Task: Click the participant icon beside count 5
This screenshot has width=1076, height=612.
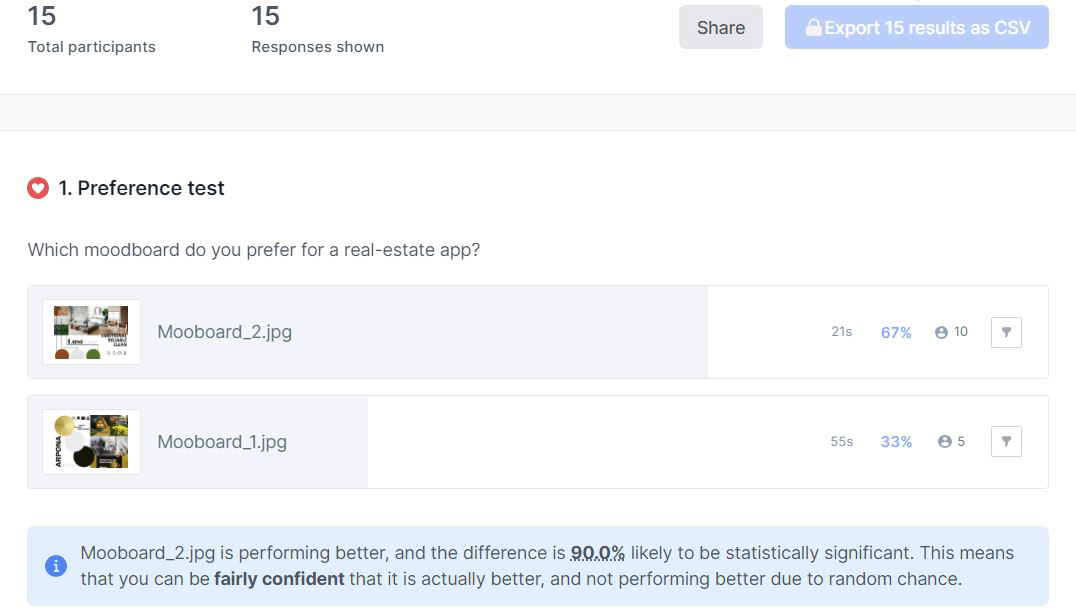Action: click(x=944, y=441)
